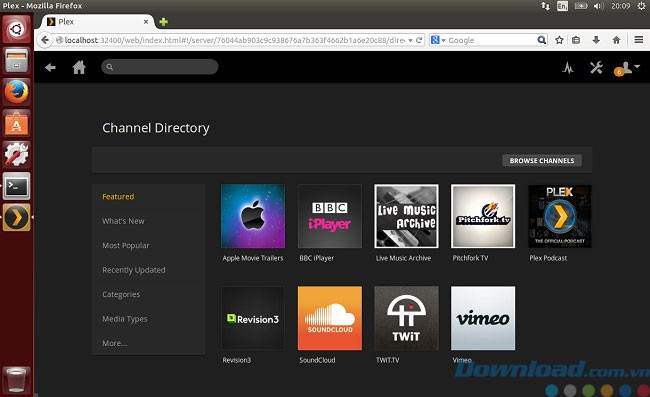Open the Vimeo channel thumbnail
Image resolution: width=650 pixels, height=397 pixels.
pos(483,318)
